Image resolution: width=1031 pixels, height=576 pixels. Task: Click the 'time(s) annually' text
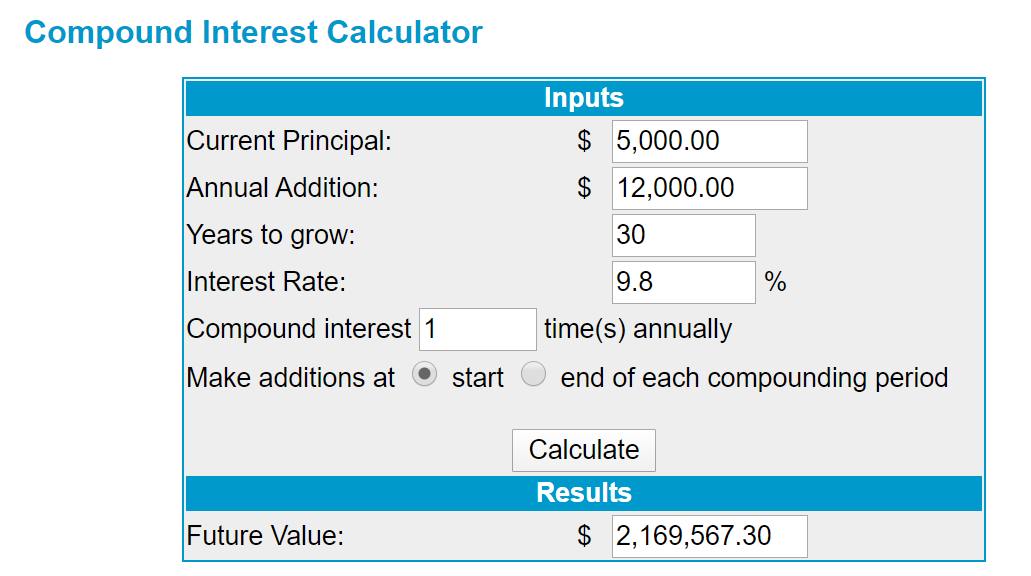tap(638, 329)
